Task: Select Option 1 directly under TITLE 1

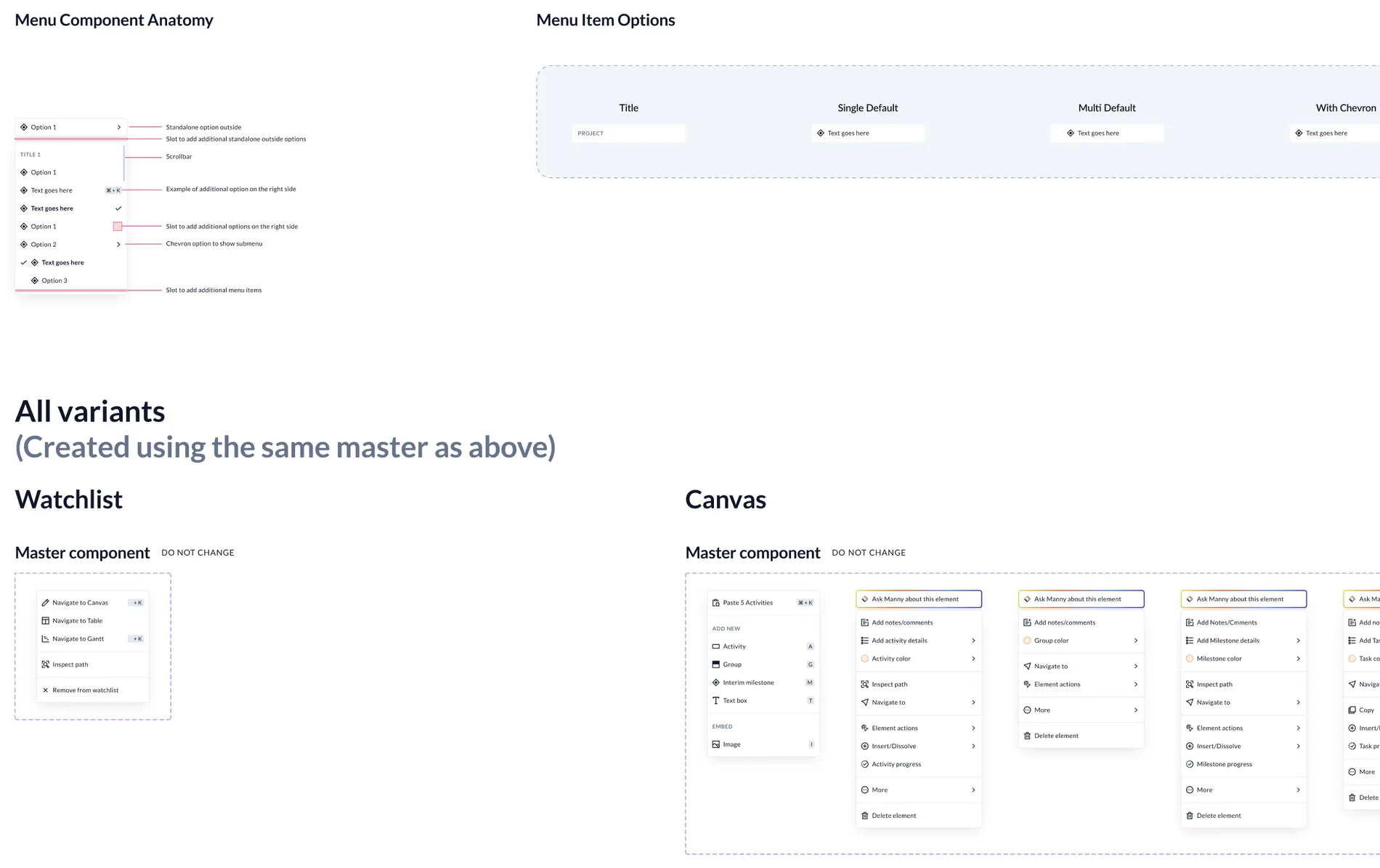Action: (x=70, y=172)
